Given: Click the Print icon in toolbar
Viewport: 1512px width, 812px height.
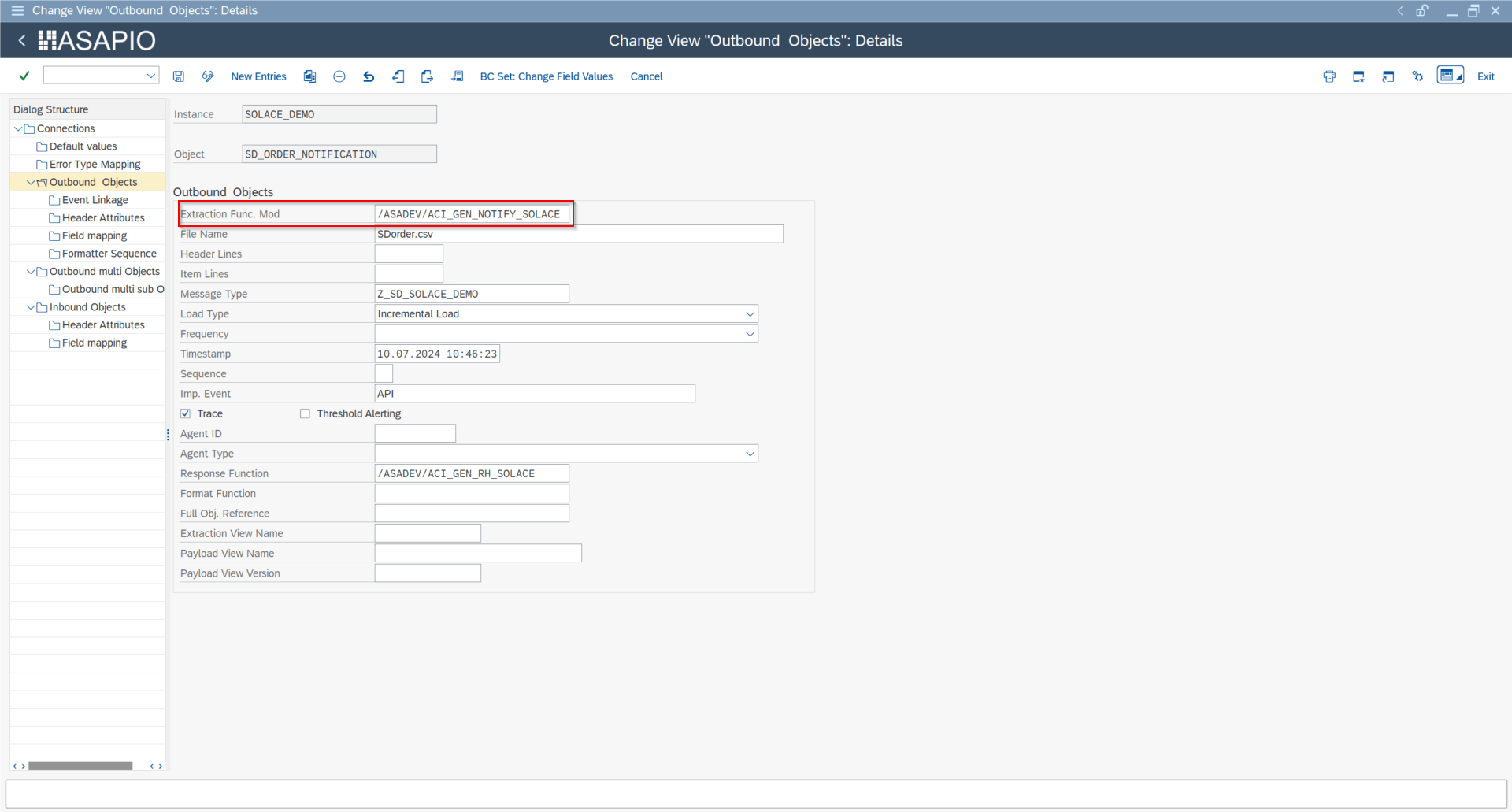Looking at the screenshot, I should tap(1329, 76).
